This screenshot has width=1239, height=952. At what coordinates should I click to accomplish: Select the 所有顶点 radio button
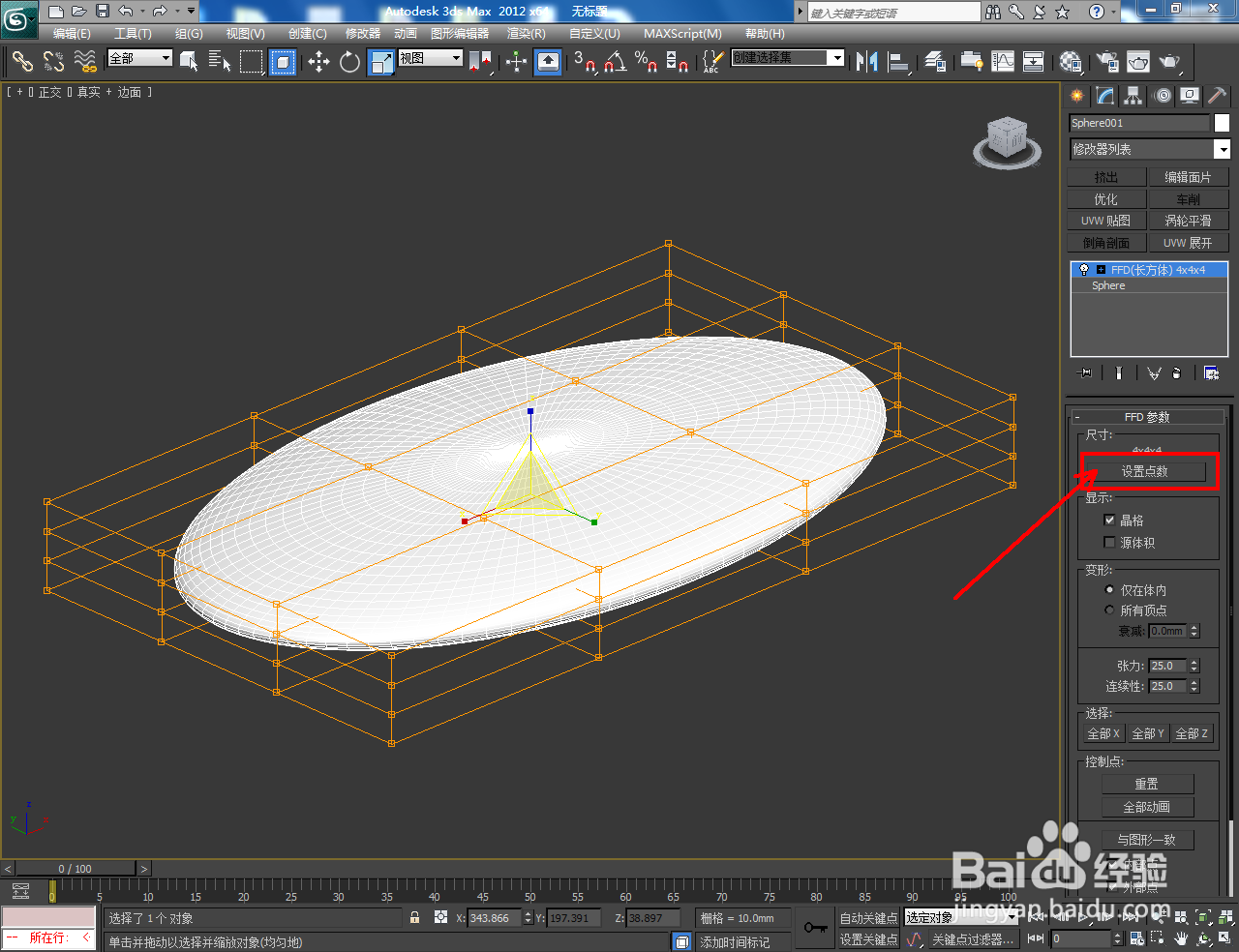[1109, 610]
